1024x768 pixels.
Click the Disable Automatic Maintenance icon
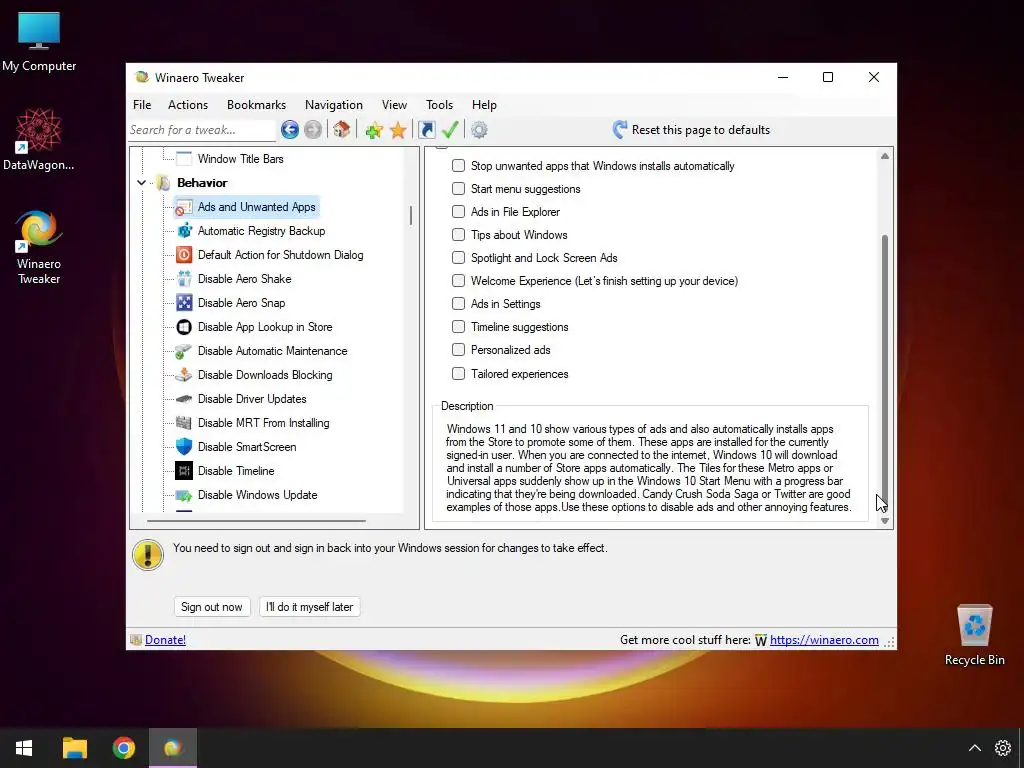coord(184,351)
